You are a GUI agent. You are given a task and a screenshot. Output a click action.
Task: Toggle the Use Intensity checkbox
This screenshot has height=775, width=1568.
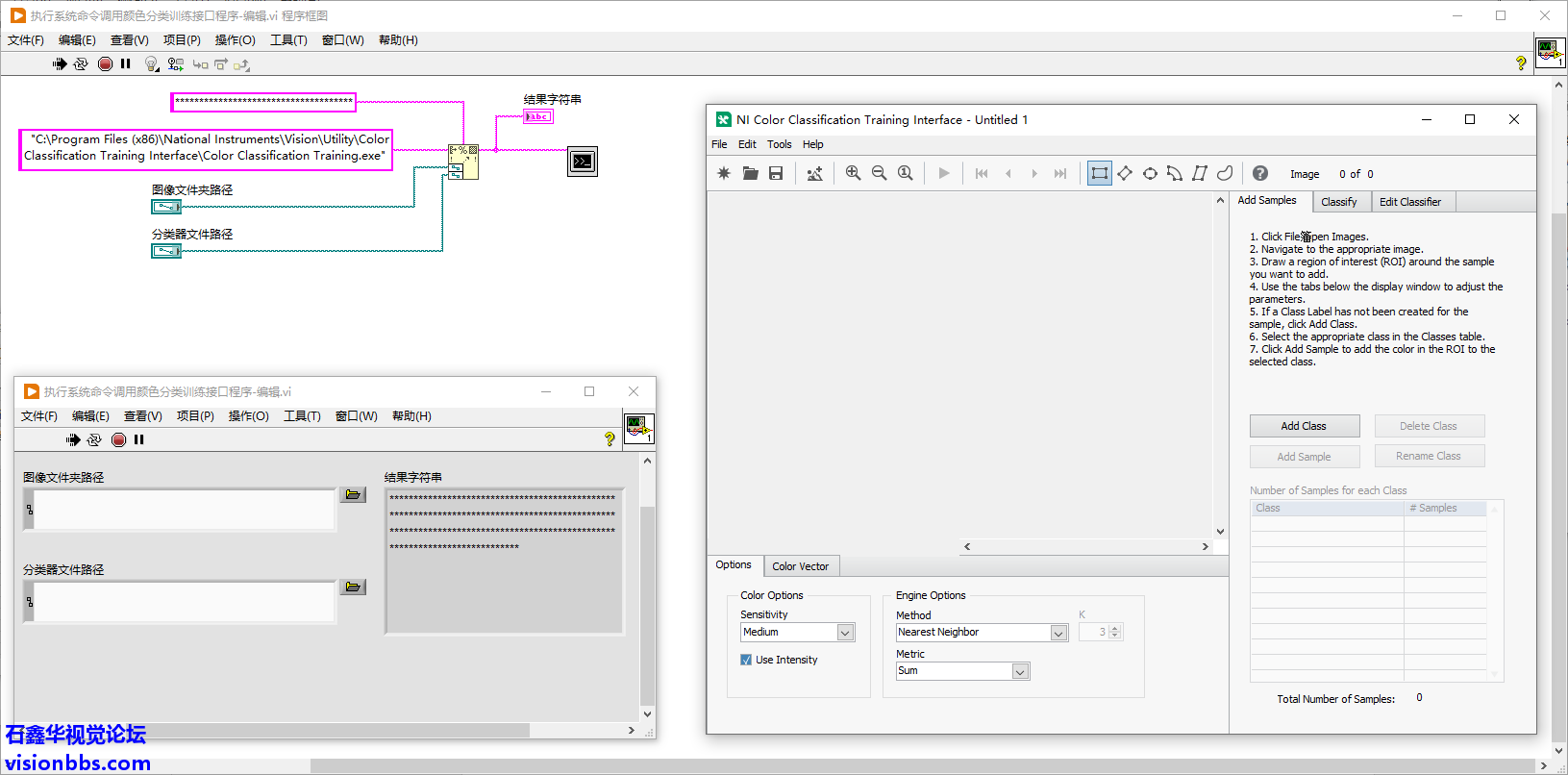(746, 660)
